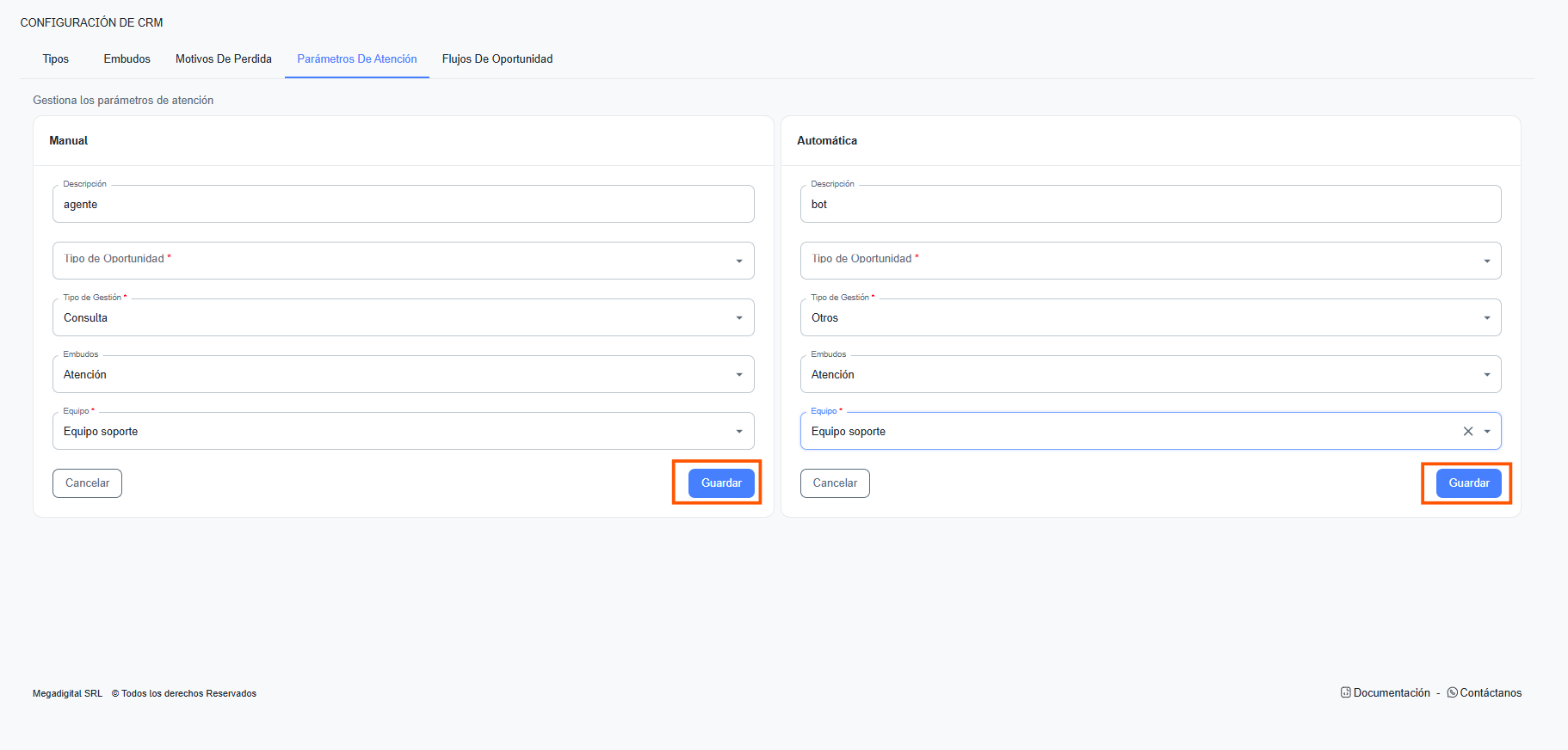
Task: Go to Motivos De Perdida tab
Action: tap(224, 59)
